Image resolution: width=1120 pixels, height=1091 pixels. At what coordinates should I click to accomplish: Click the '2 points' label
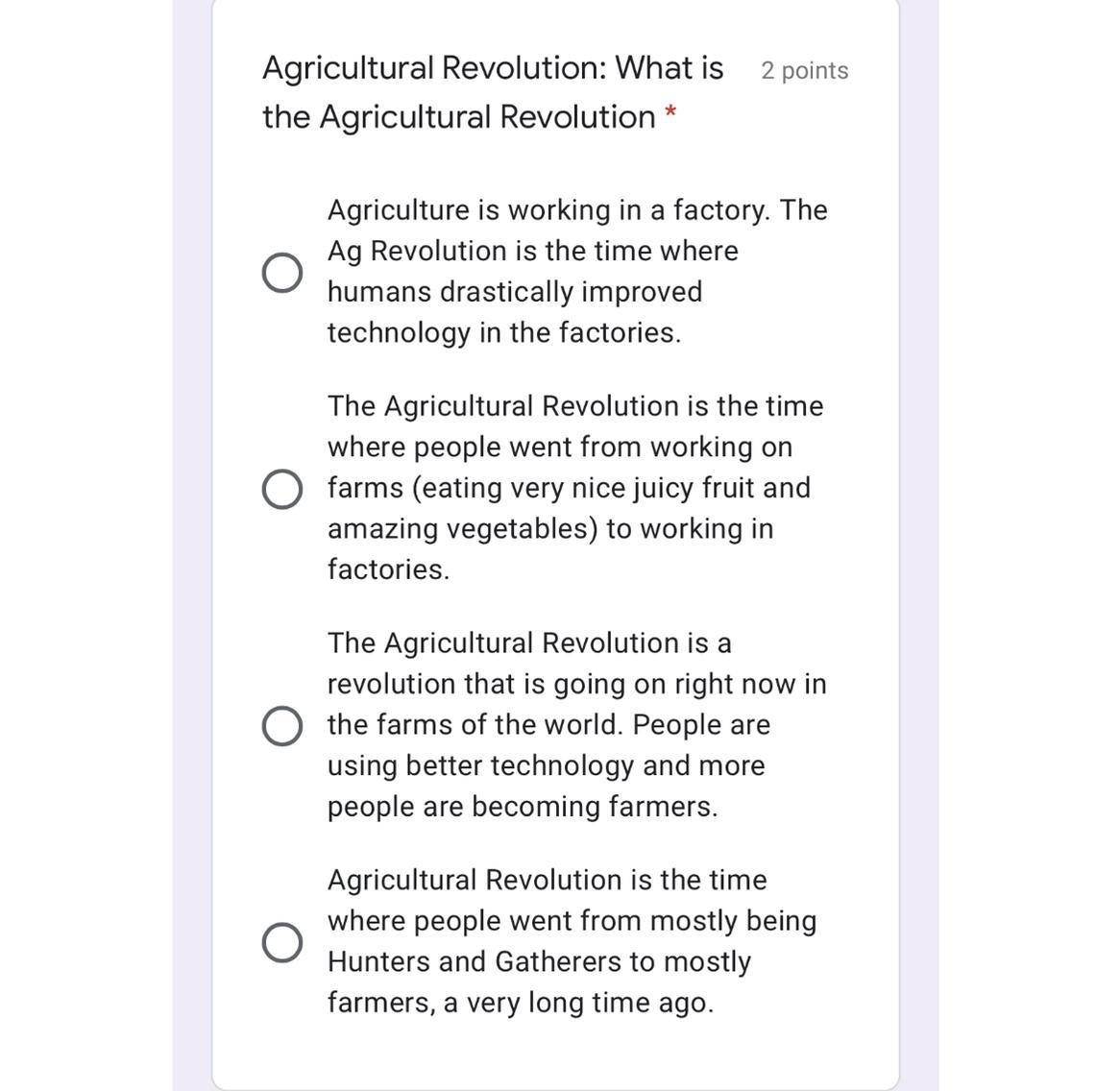pyautogui.click(x=804, y=71)
